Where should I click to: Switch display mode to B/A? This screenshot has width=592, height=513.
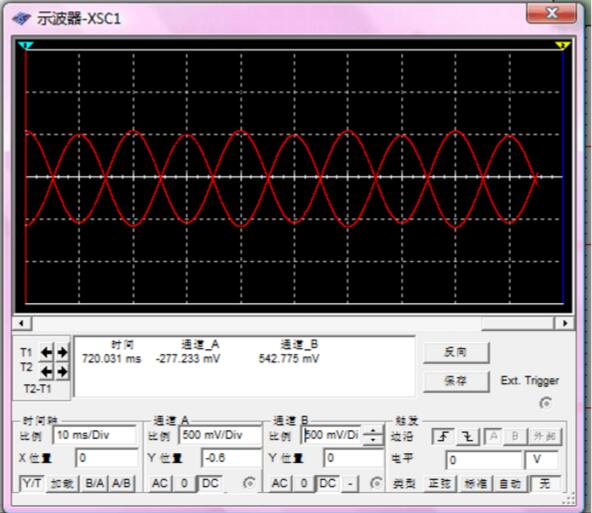tap(94, 483)
